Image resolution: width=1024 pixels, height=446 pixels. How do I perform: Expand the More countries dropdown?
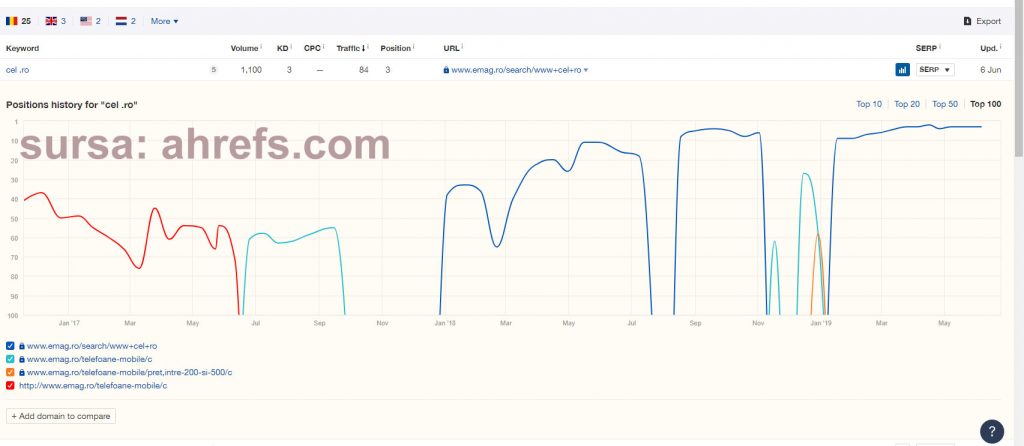click(x=164, y=20)
